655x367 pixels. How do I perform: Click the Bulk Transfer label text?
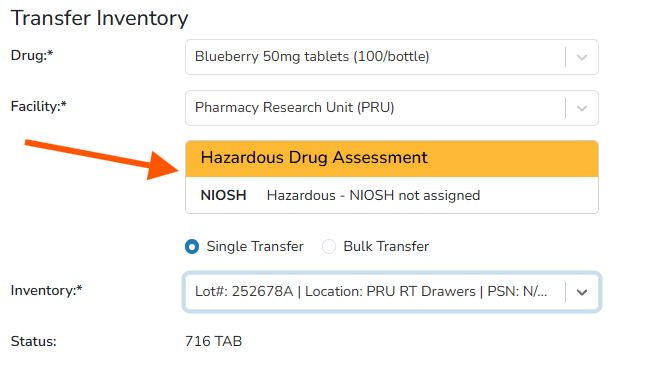pyautogui.click(x=386, y=246)
